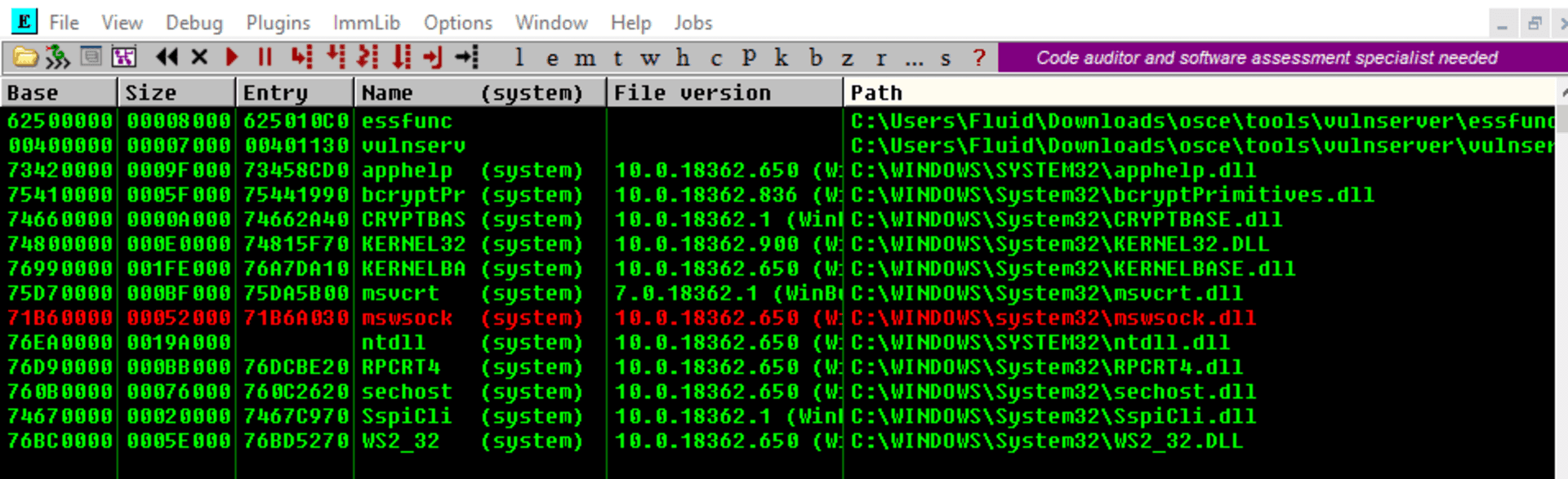Screen dimensions: 1568x479
Task: Sort by the Entry column header
Action: (295, 92)
